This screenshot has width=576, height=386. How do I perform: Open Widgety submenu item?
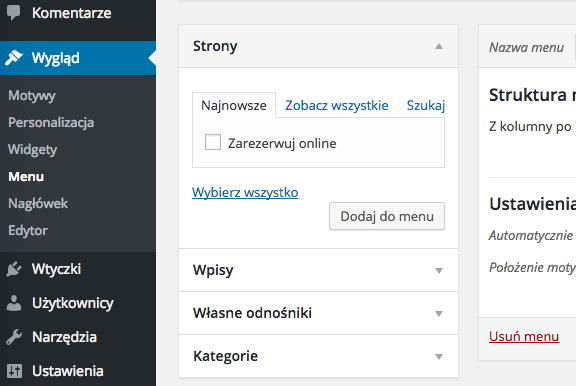coord(33,149)
